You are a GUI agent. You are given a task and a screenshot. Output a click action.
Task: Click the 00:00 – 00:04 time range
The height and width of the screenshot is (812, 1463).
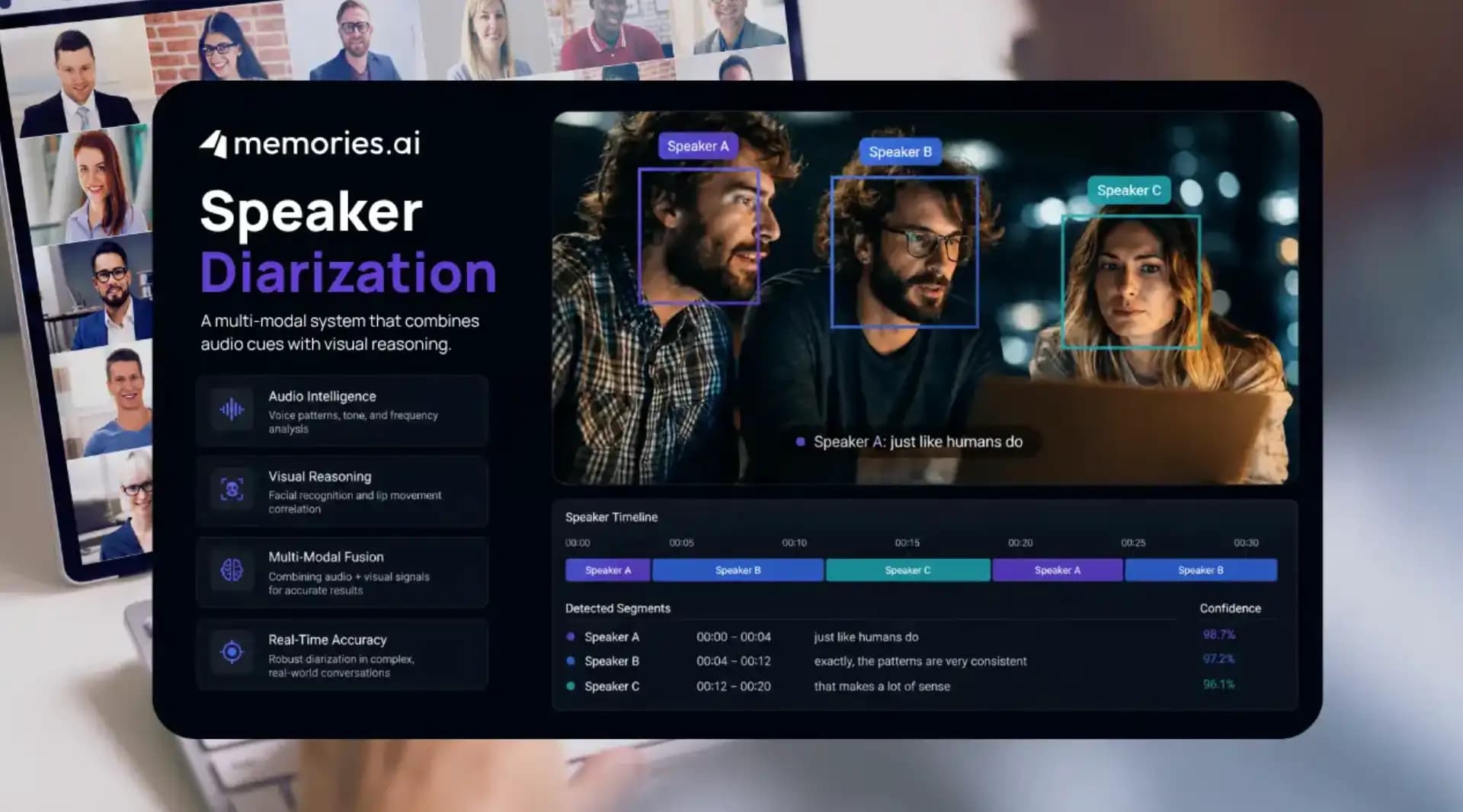coord(734,637)
